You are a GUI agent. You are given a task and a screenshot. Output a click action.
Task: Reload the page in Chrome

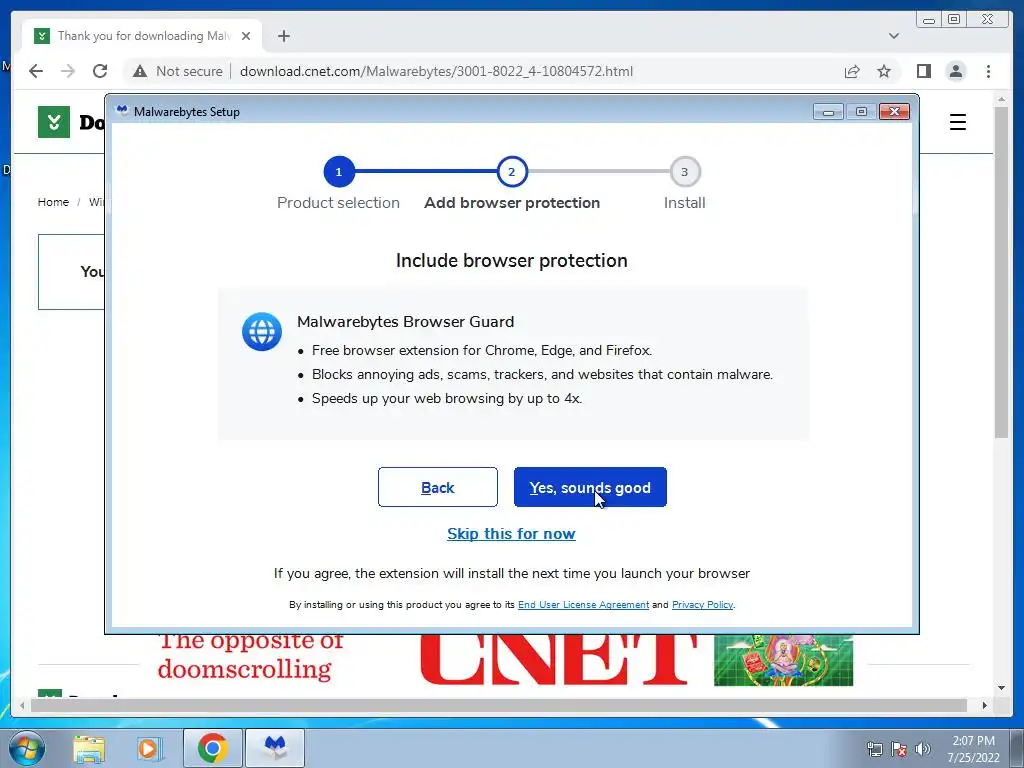pyautogui.click(x=100, y=71)
